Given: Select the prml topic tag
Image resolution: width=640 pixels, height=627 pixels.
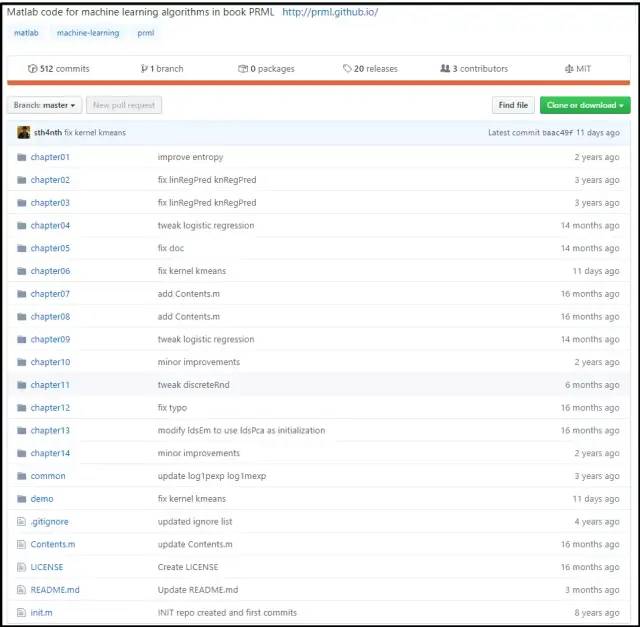Looking at the screenshot, I should pos(146,33).
